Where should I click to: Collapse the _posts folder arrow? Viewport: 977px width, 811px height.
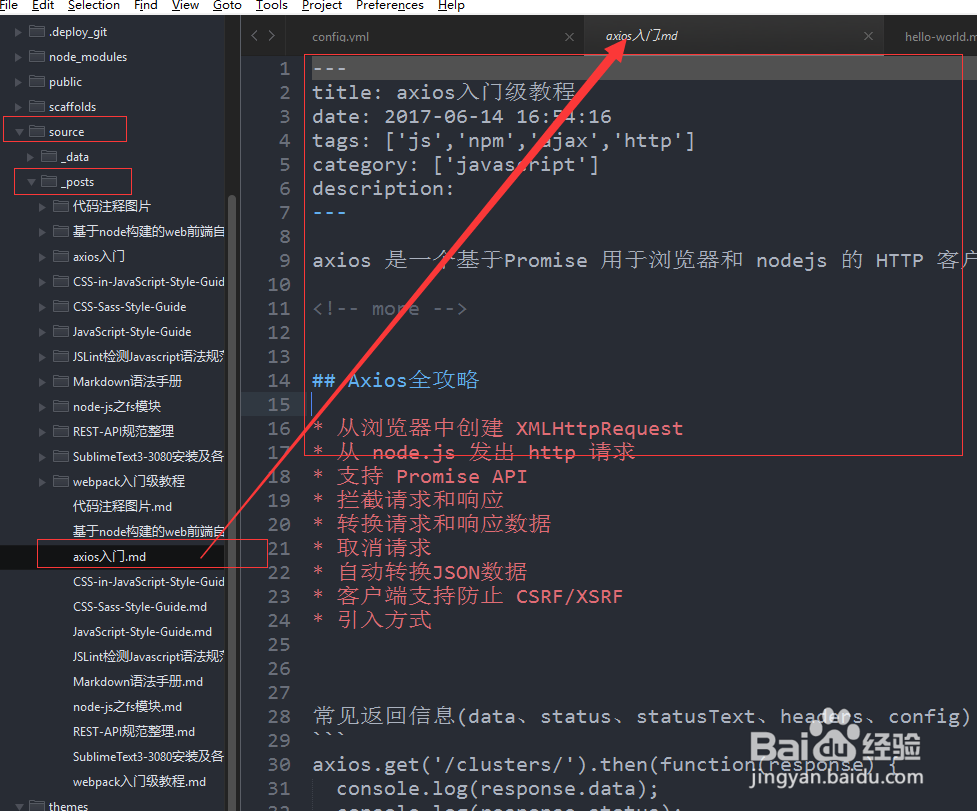click(x=31, y=182)
